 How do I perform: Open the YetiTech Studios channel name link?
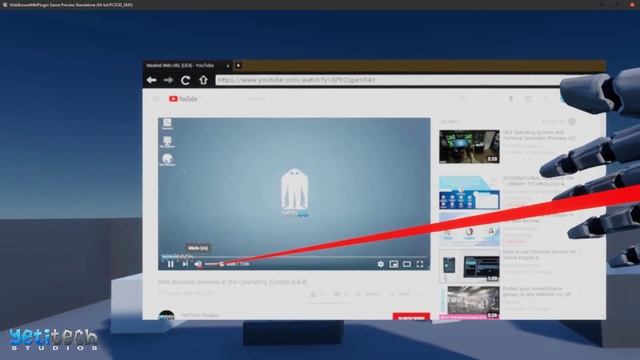[200, 315]
